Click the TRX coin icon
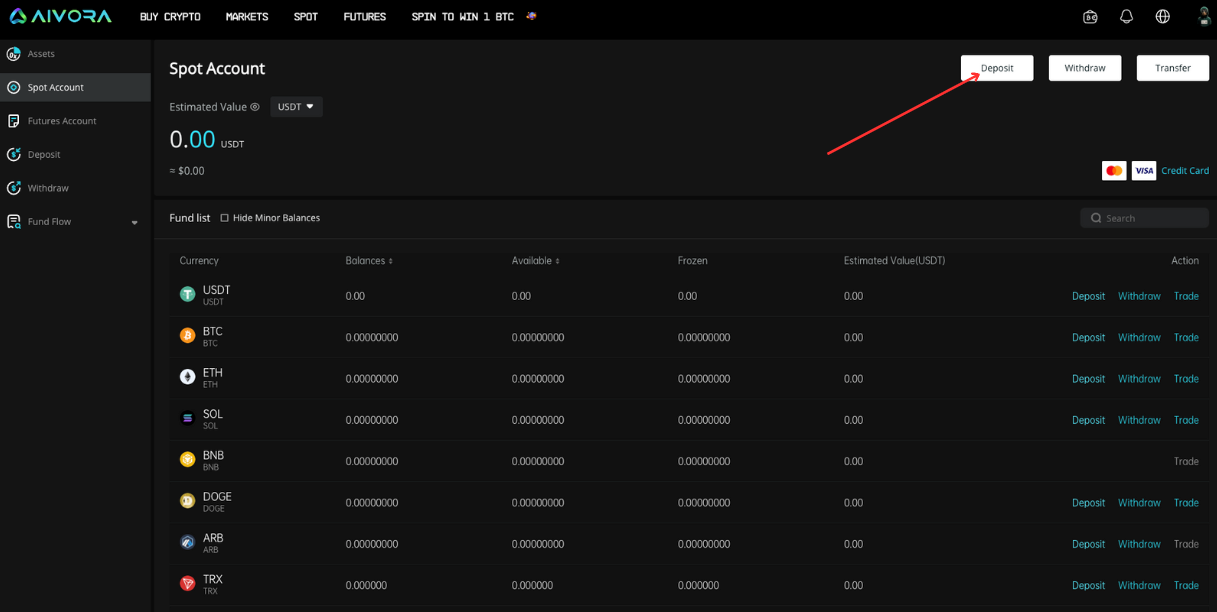The width and height of the screenshot is (1217, 612). [x=187, y=584]
